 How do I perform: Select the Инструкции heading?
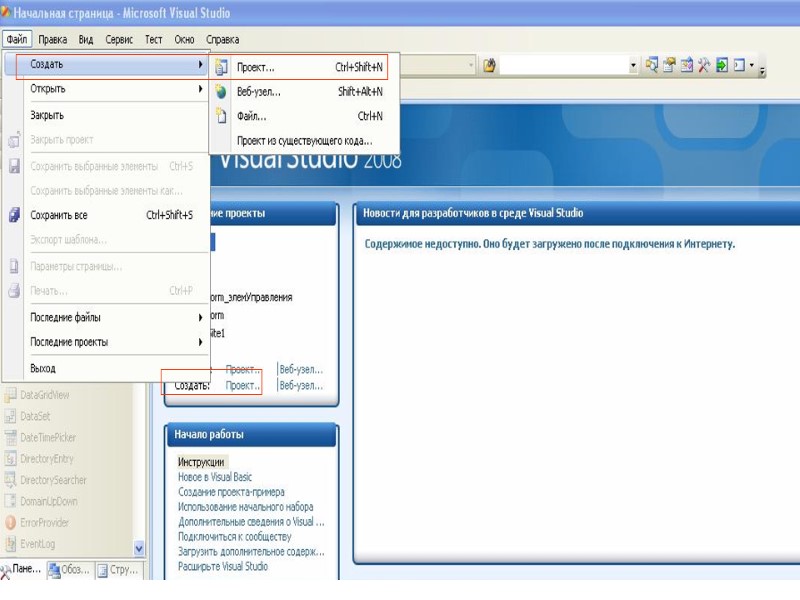pyautogui.click(x=201, y=462)
